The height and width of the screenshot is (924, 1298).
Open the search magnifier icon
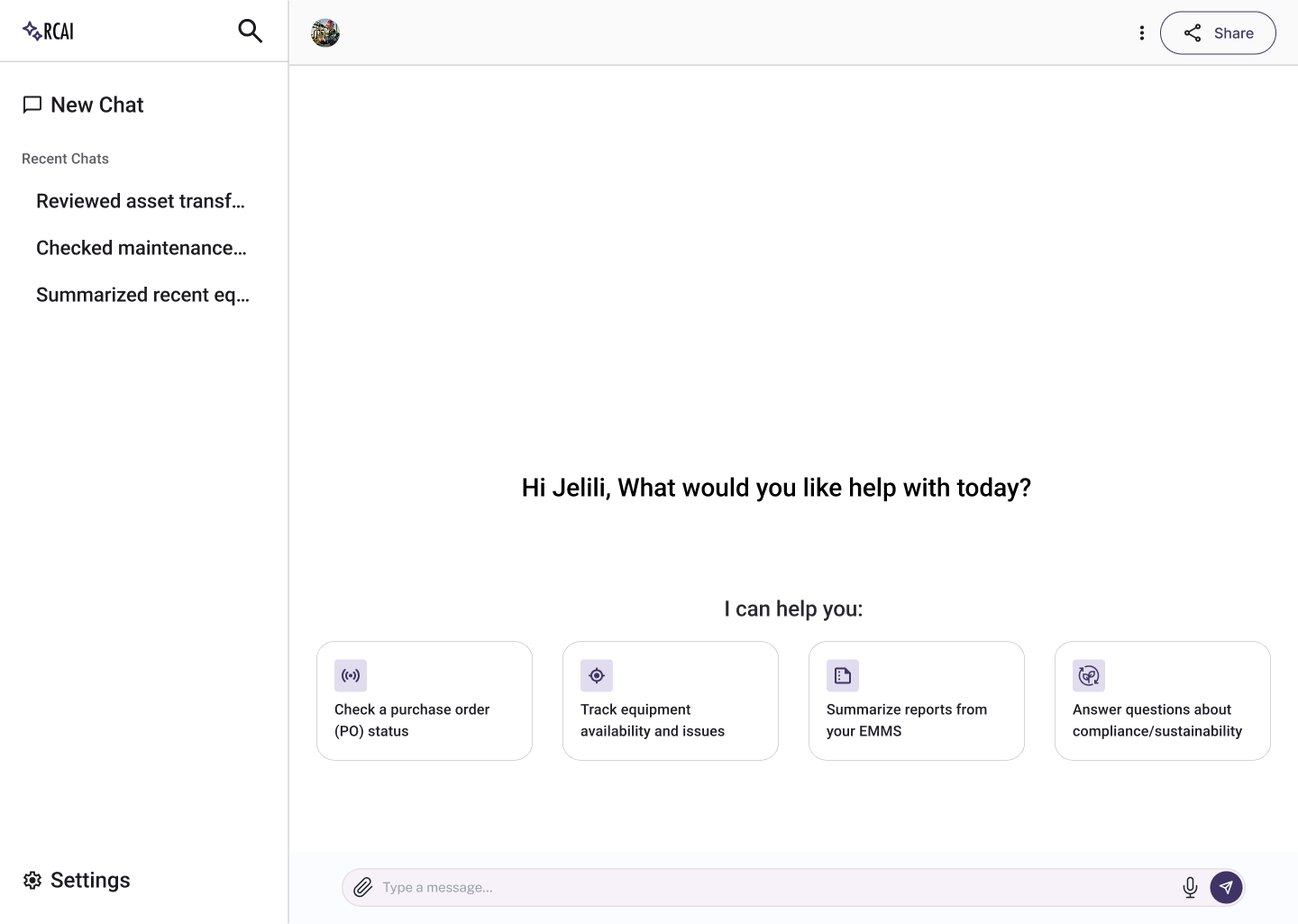pos(250,32)
